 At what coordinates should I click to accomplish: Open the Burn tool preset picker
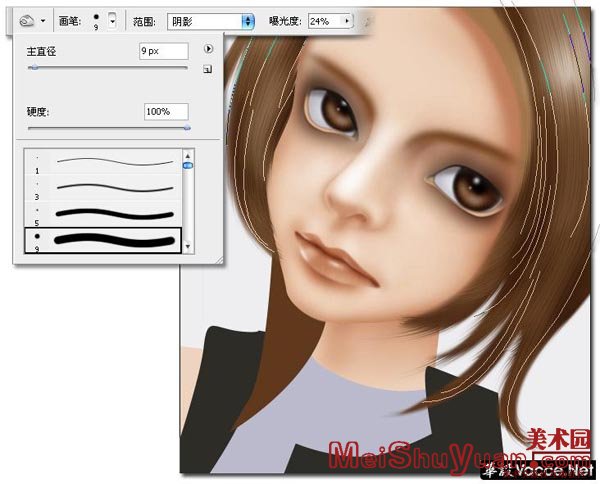[x=27, y=21]
